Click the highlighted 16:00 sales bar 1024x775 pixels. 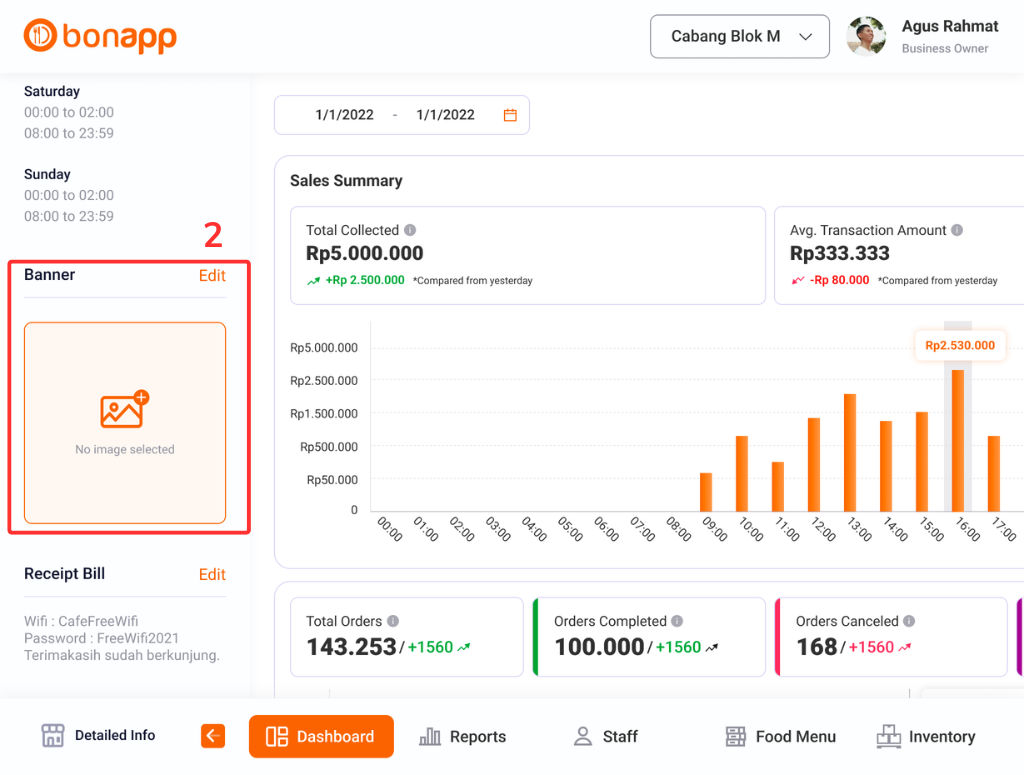coord(957,441)
